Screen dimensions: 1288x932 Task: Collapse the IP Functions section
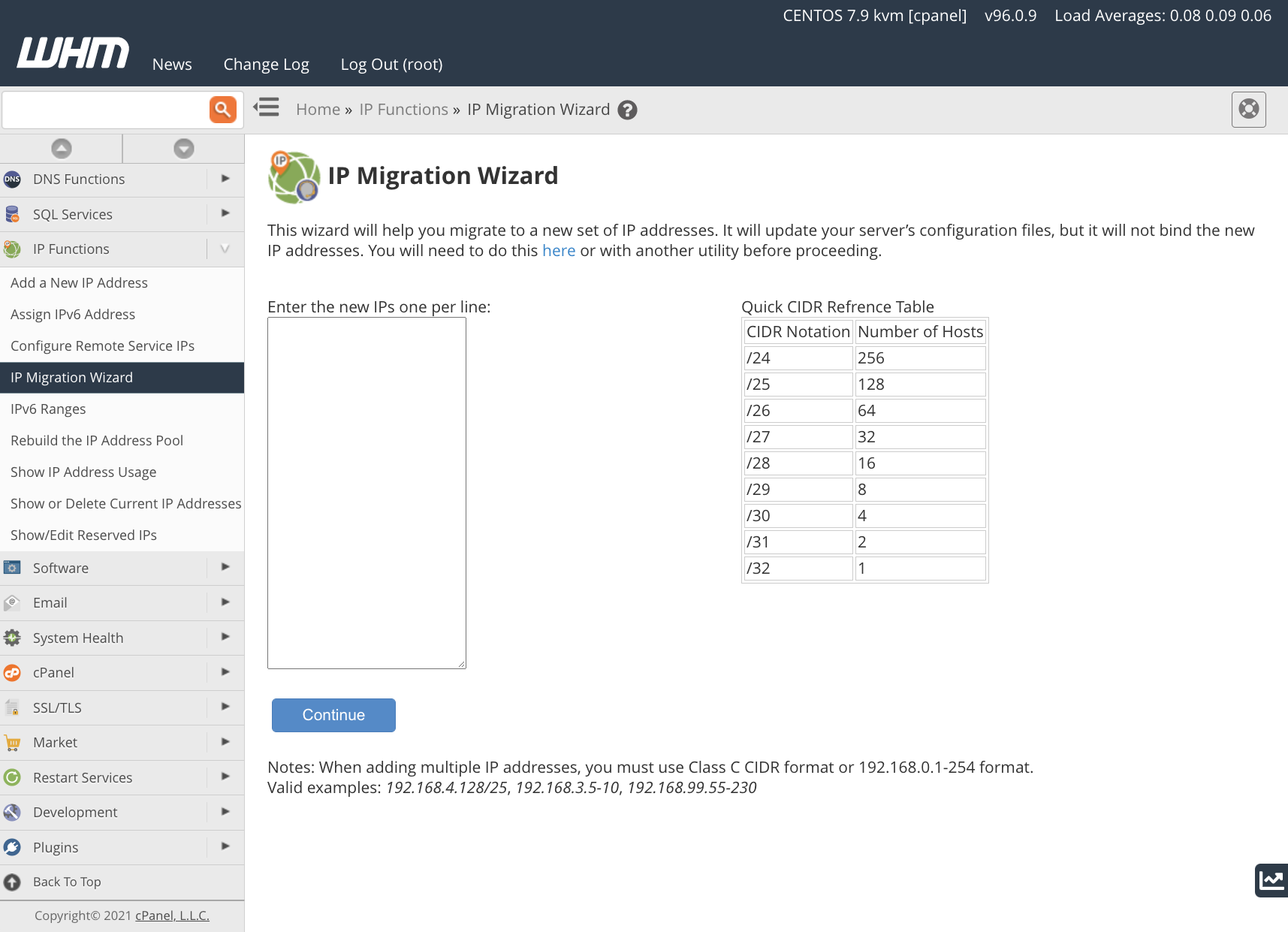point(225,249)
